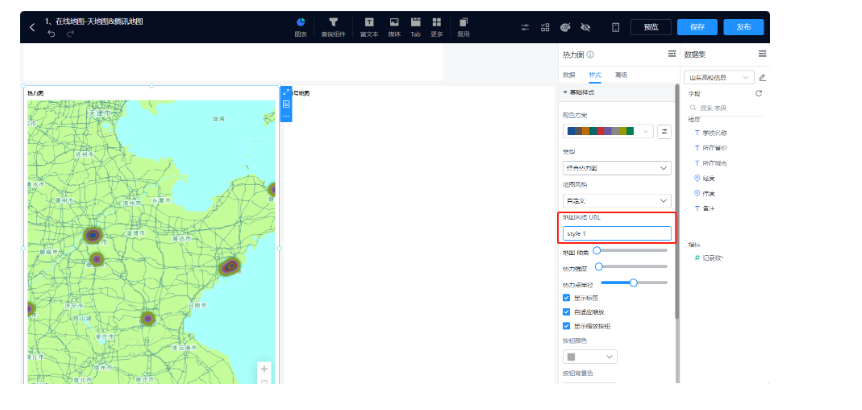Switch to the 高级 tab
The height and width of the screenshot is (410, 862).
pos(621,75)
